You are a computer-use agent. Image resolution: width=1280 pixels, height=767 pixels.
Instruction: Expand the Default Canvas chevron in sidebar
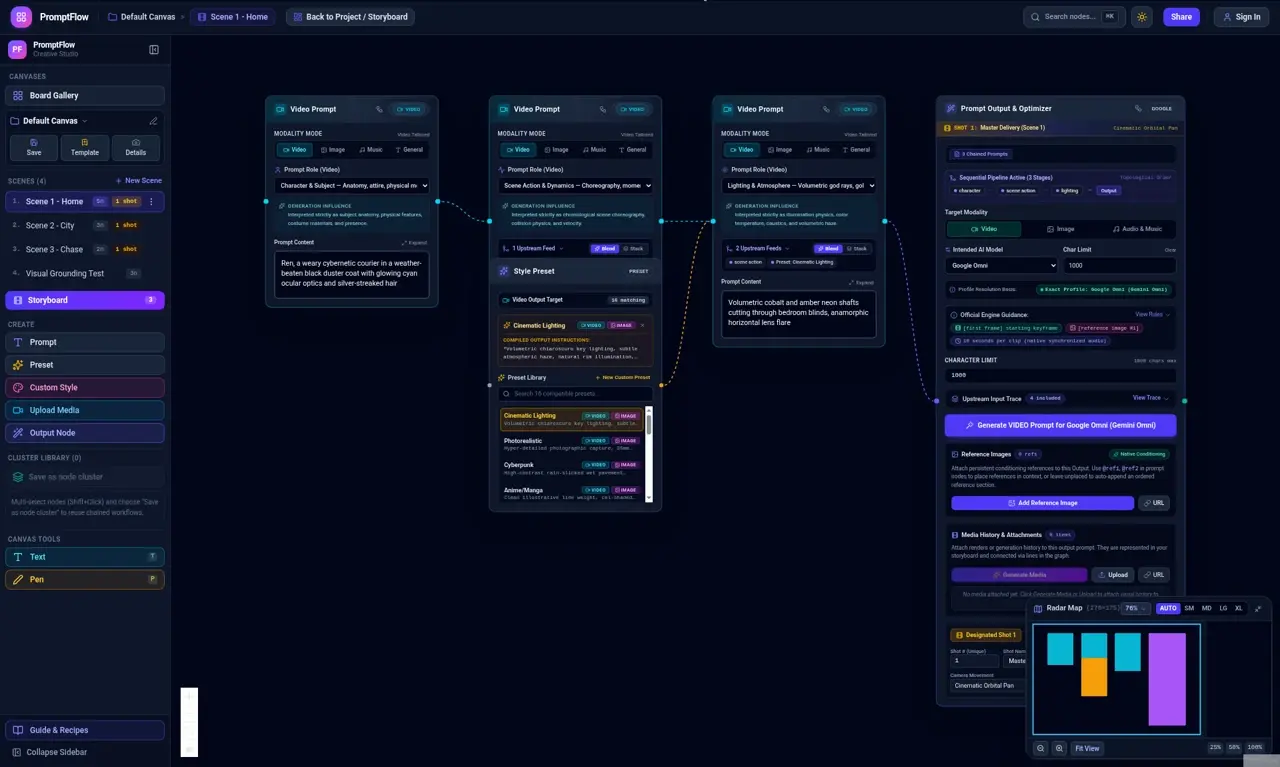pos(85,121)
